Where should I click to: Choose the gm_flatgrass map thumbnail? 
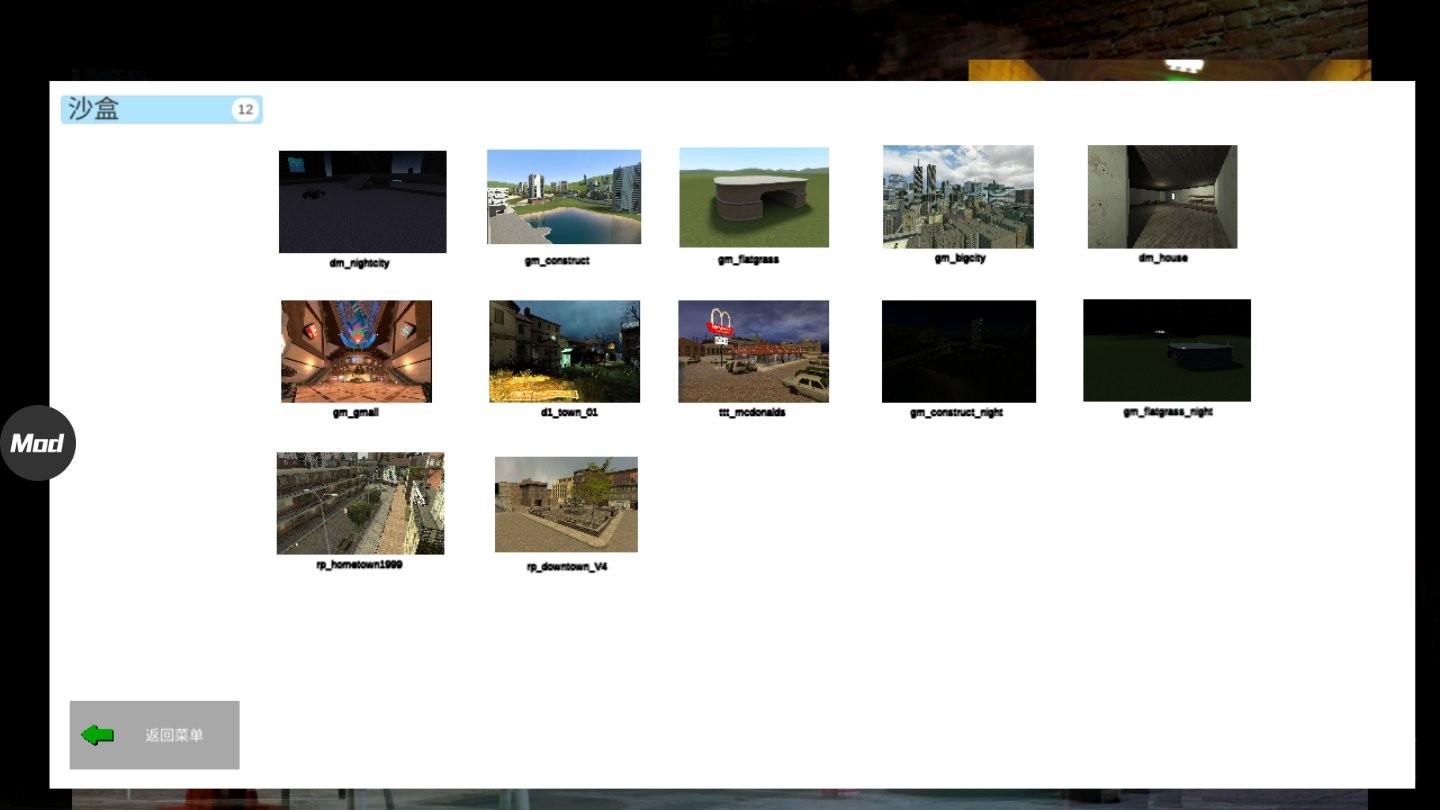[754, 197]
